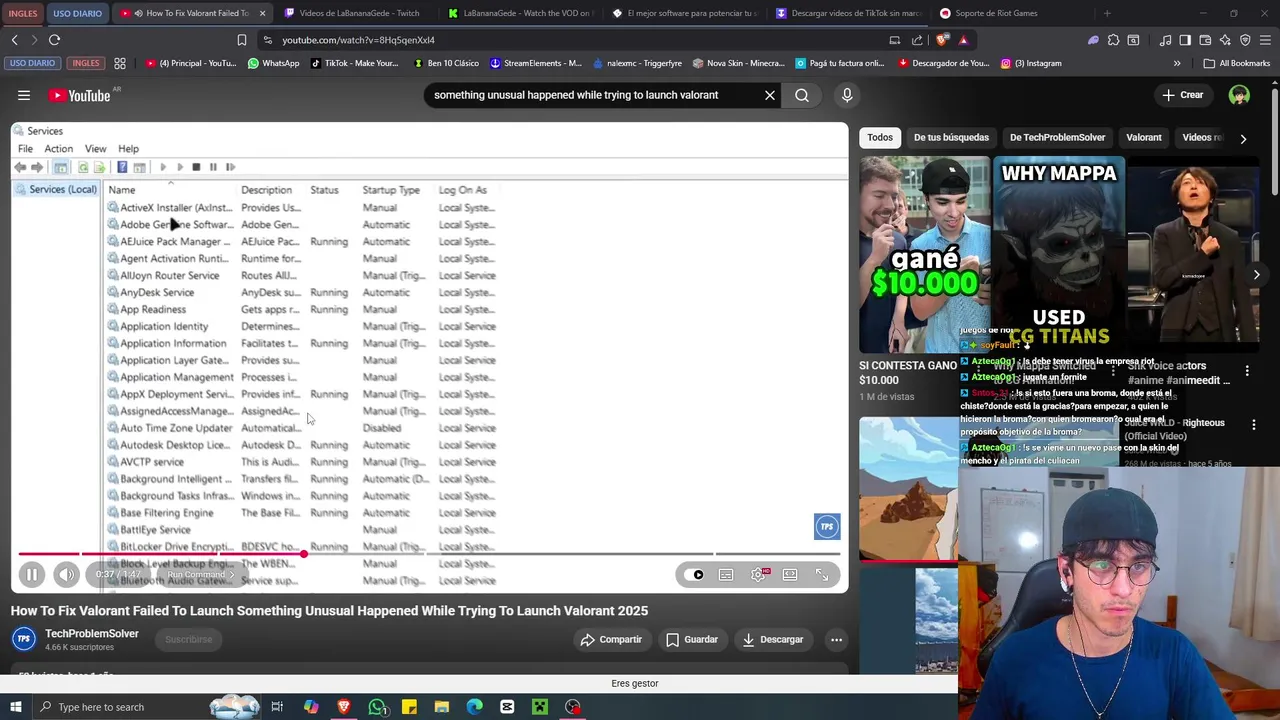Switch to the Videos de LaBananaGede Twitch tab
The width and height of the screenshot is (1280, 720).
[352, 13]
